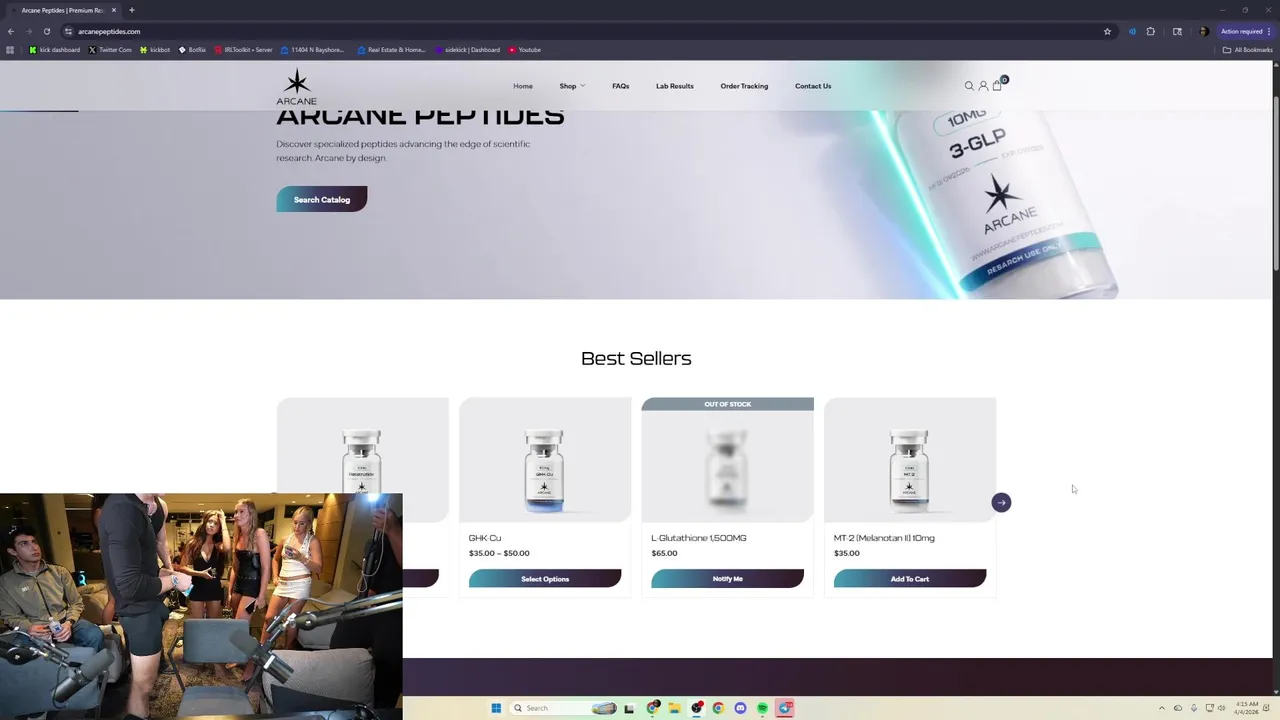Click the $35.00 – $50.00 price range
The image size is (1280, 720).
[499, 553]
